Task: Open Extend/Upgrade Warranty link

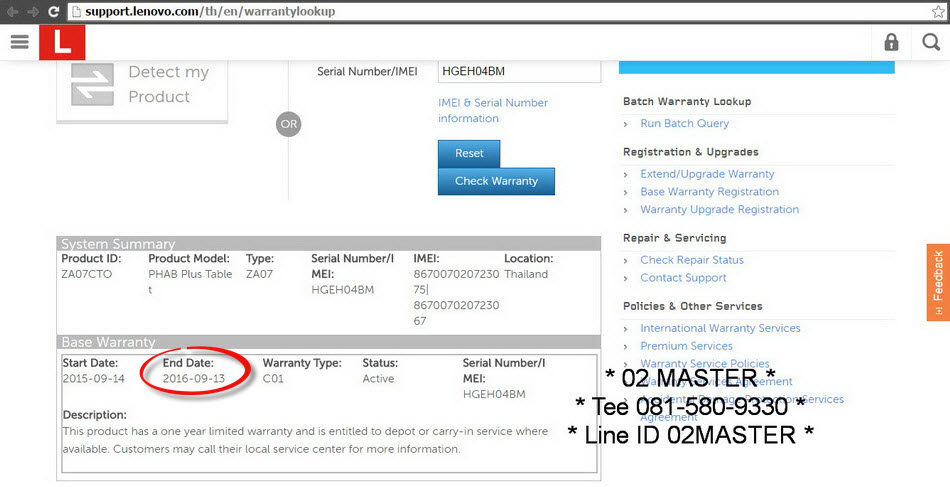Action: click(x=707, y=174)
